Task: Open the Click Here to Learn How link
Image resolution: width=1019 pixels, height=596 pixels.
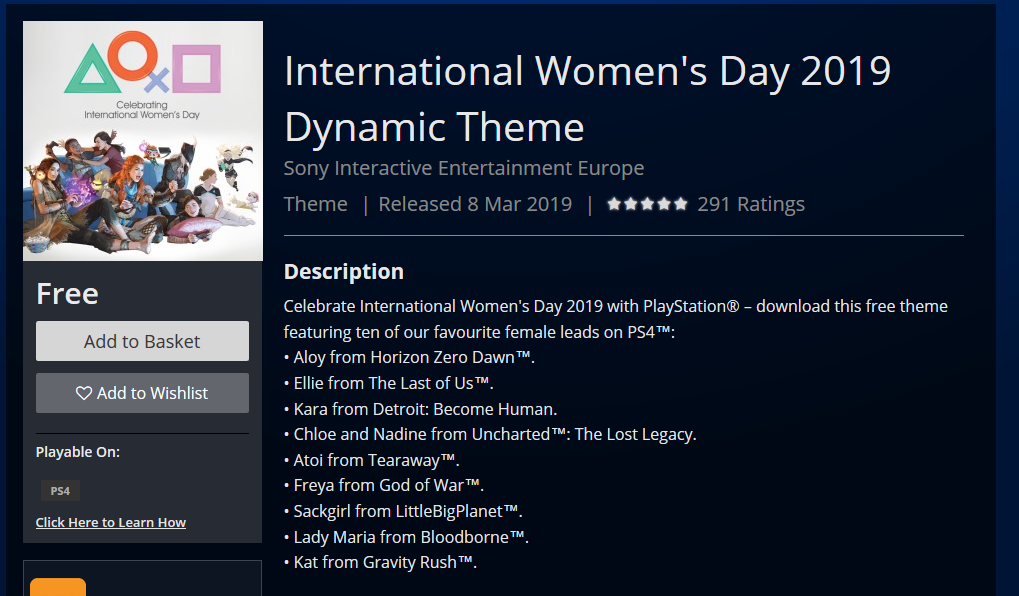Action: tap(110, 523)
